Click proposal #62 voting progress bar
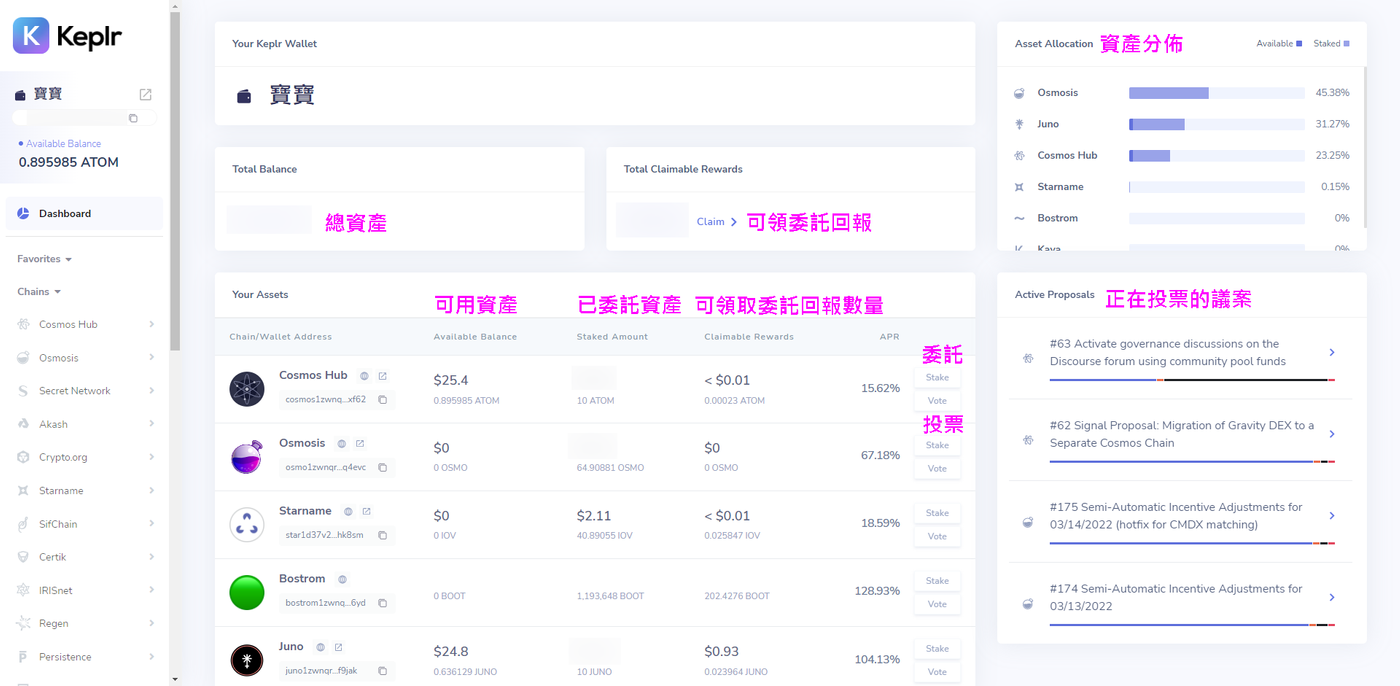Screen dimensions: 1400x686 click(x=1192, y=461)
